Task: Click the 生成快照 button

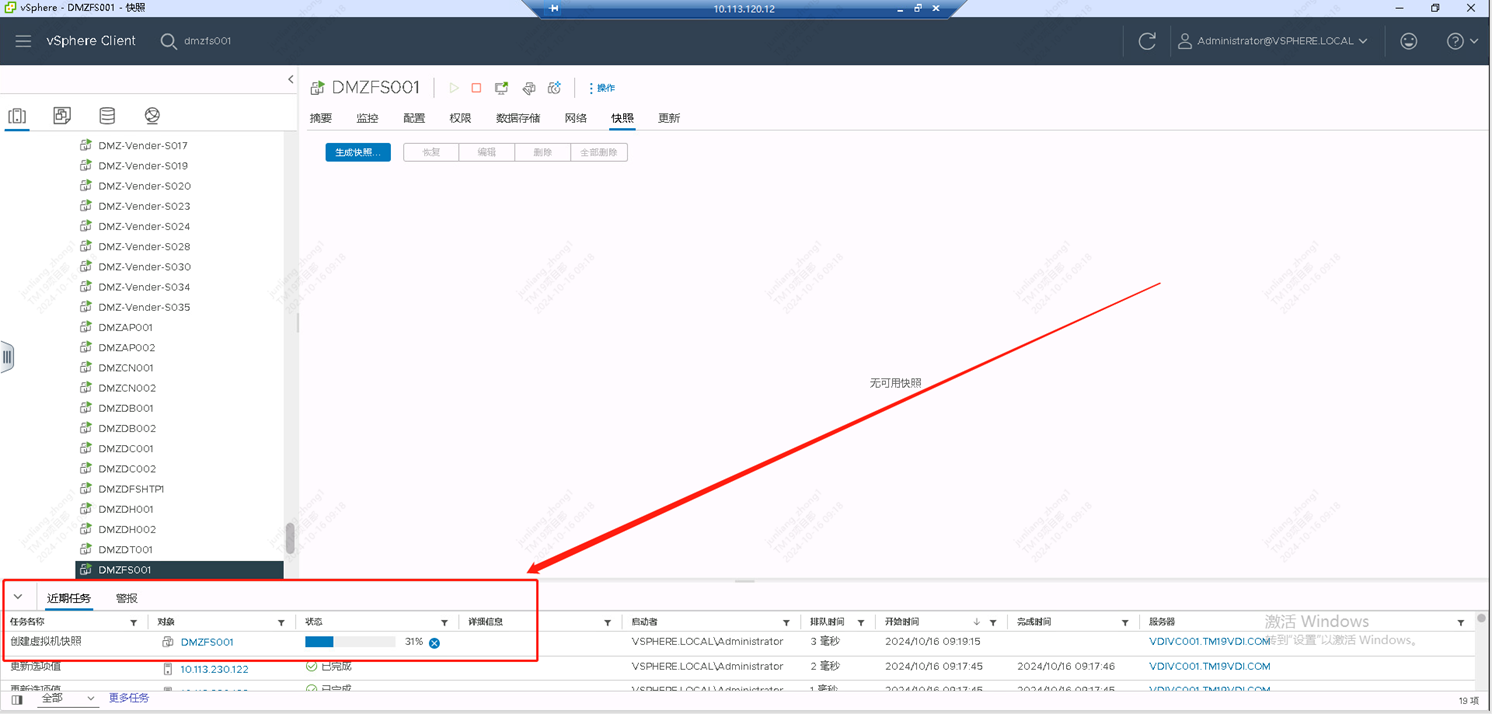Action: (357, 152)
